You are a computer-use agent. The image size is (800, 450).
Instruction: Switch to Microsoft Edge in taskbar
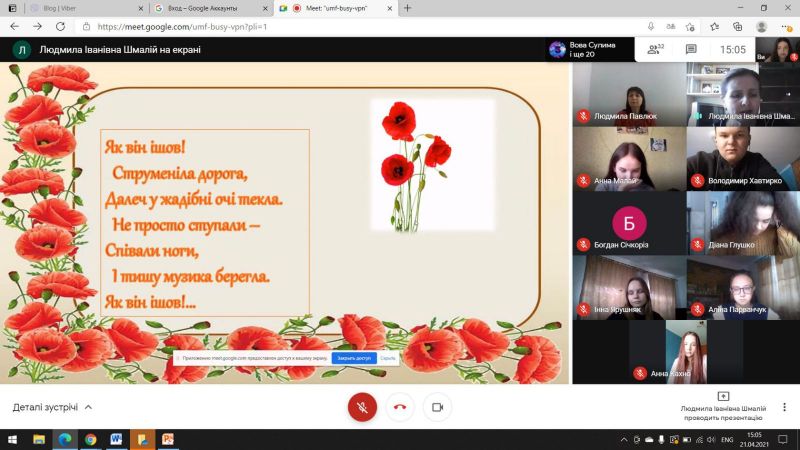pos(65,439)
